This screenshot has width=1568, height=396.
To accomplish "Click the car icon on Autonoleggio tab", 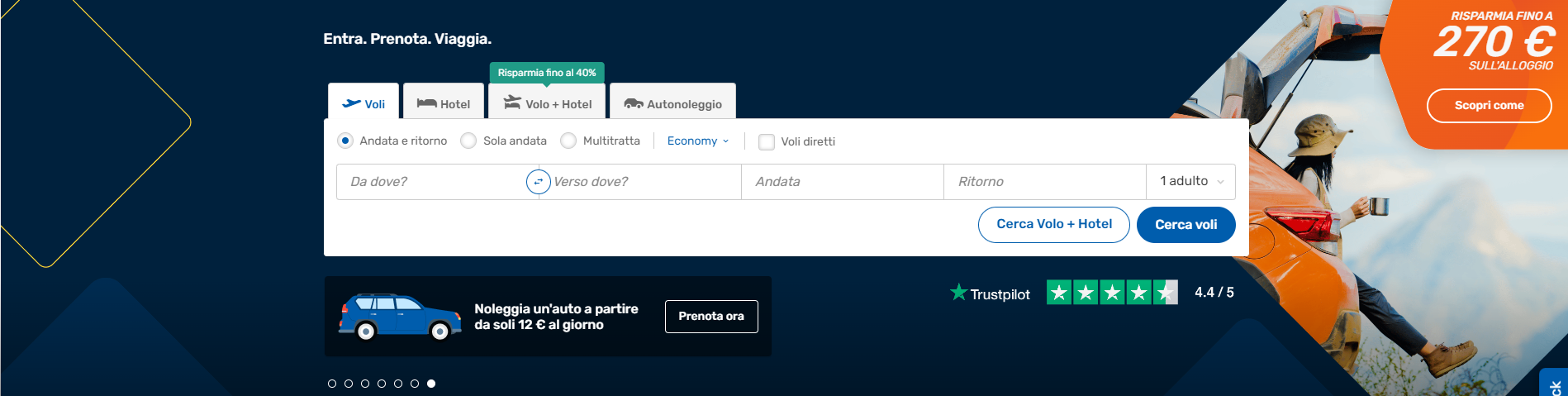I will click(634, 103).
